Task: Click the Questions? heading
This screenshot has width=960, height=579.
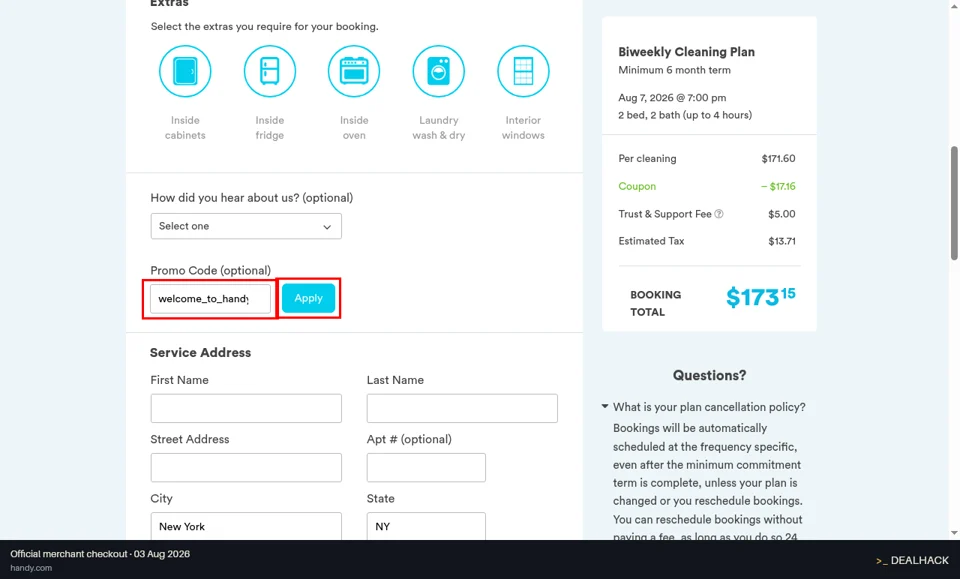Action: pyautogui.click(x=710, y=375)
